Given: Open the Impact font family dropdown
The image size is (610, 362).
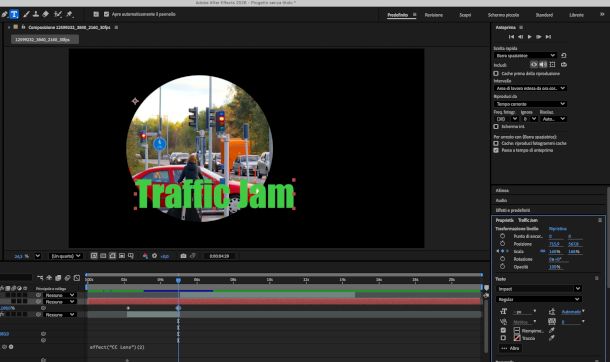Looking at the screenshot, I should (538, 289).
